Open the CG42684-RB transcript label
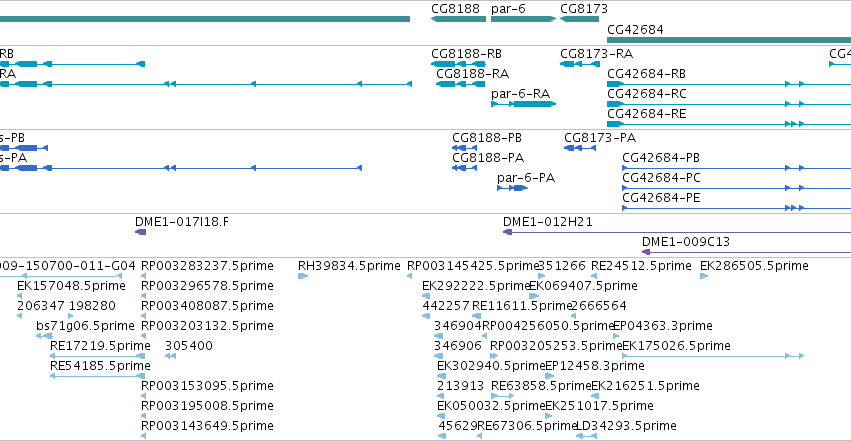This screenshot has width=851, height=441. [x=646, y=74]
